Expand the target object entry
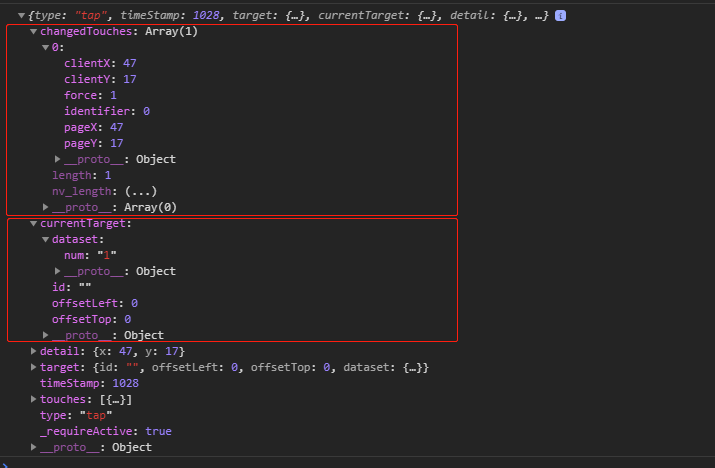The height and width of the screenshot is (468, 715). coord(33,367)
